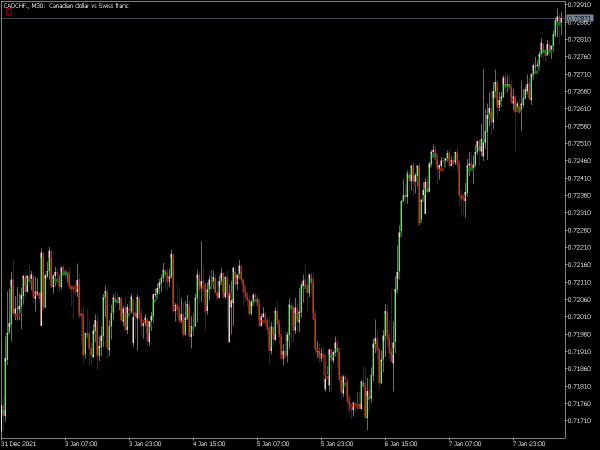Click the 0.72160 price axis label
Image resolution: width=600 pixels, height=450 pixels.
(579, 265)
